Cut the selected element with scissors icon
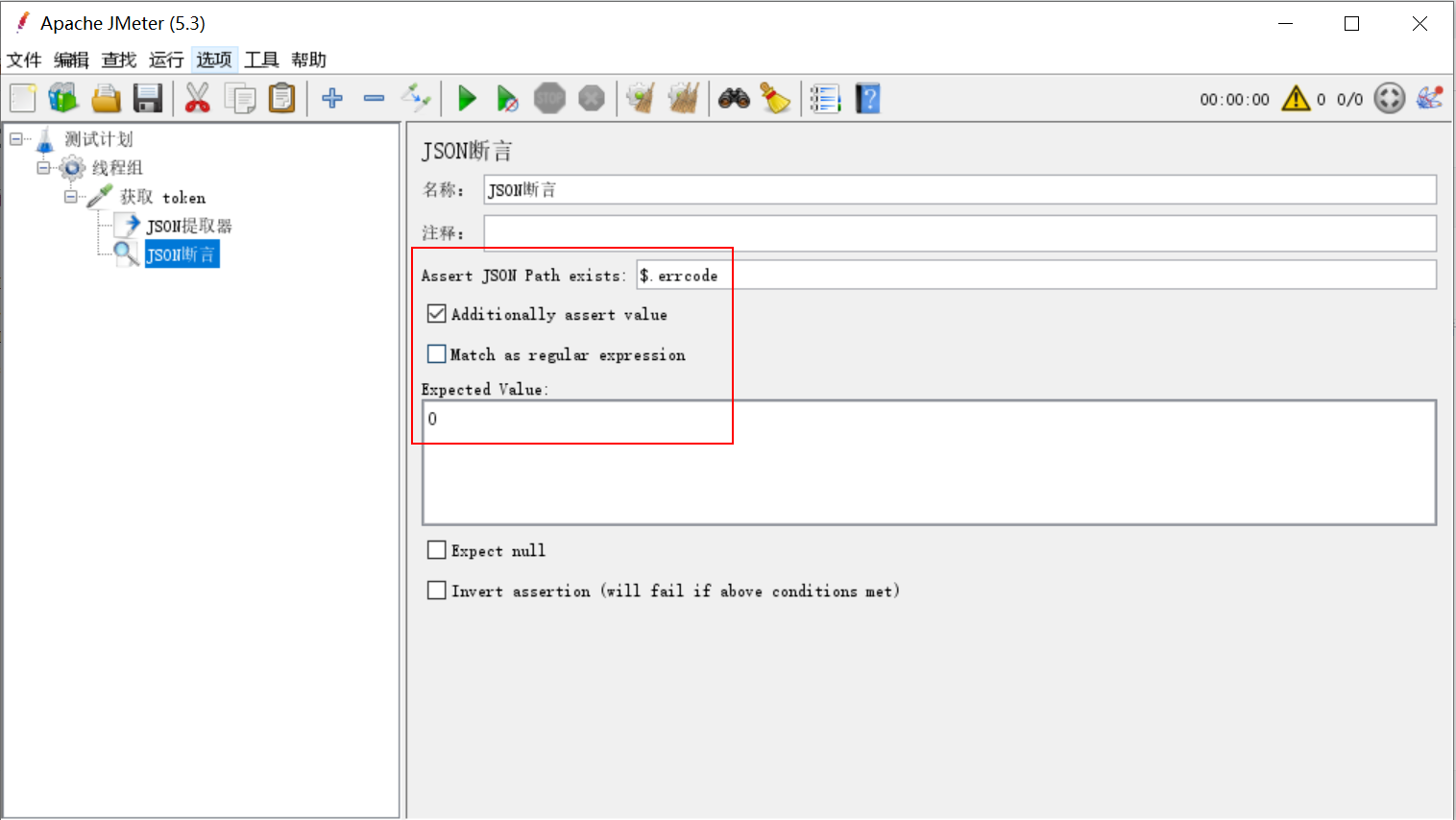This screenshot has width=1456, height=820. [x=198, y=98]
